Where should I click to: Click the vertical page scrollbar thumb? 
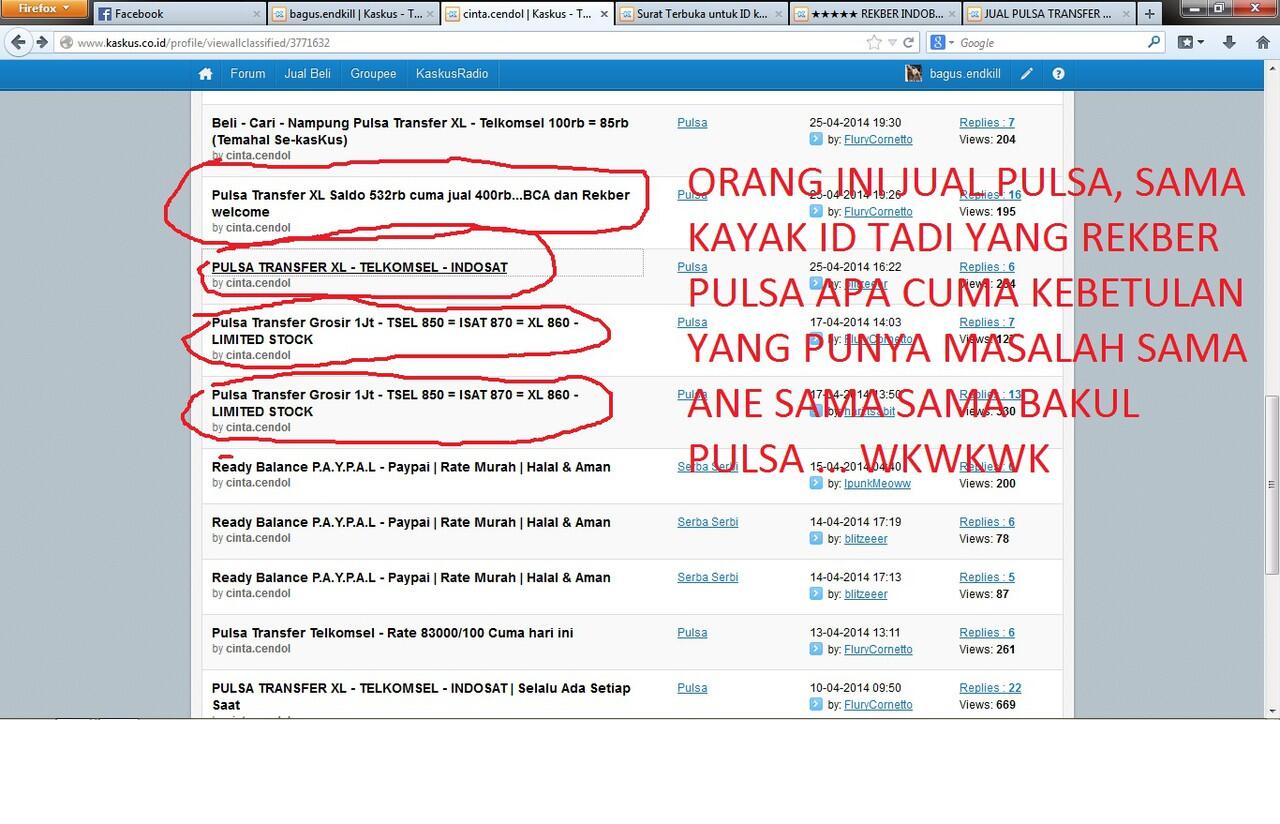pos(1272,485)
